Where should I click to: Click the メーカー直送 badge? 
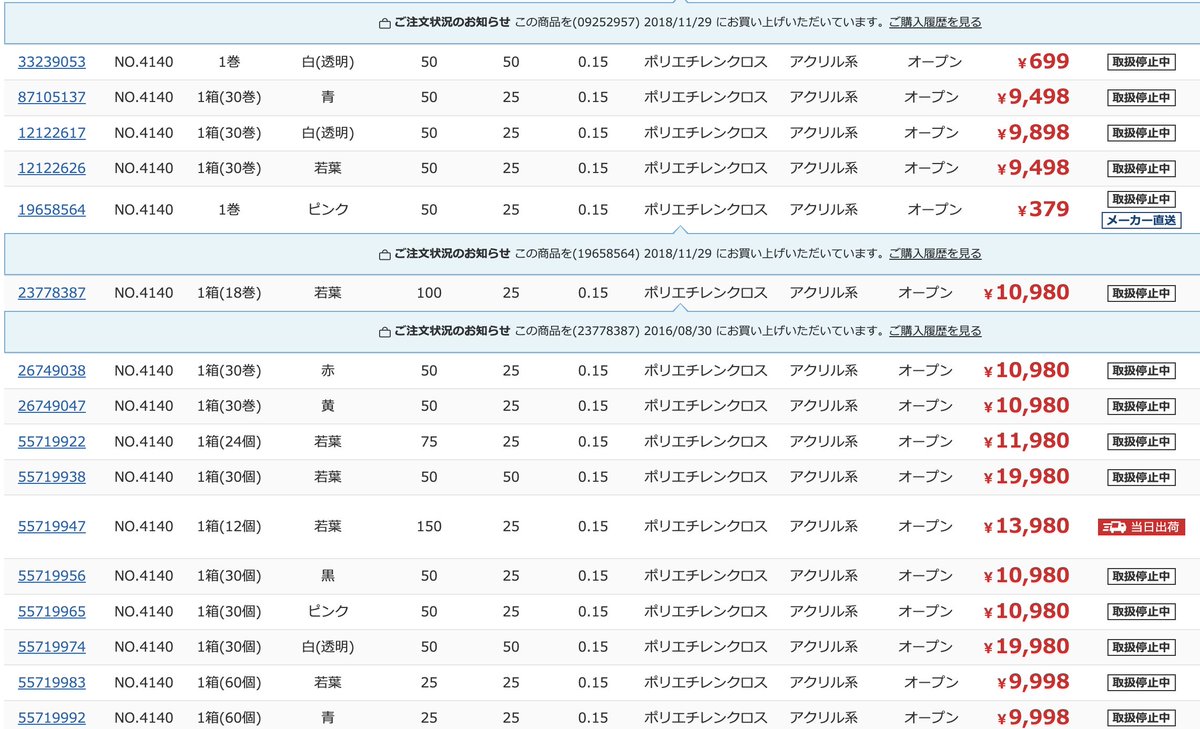coord(1141,221)
